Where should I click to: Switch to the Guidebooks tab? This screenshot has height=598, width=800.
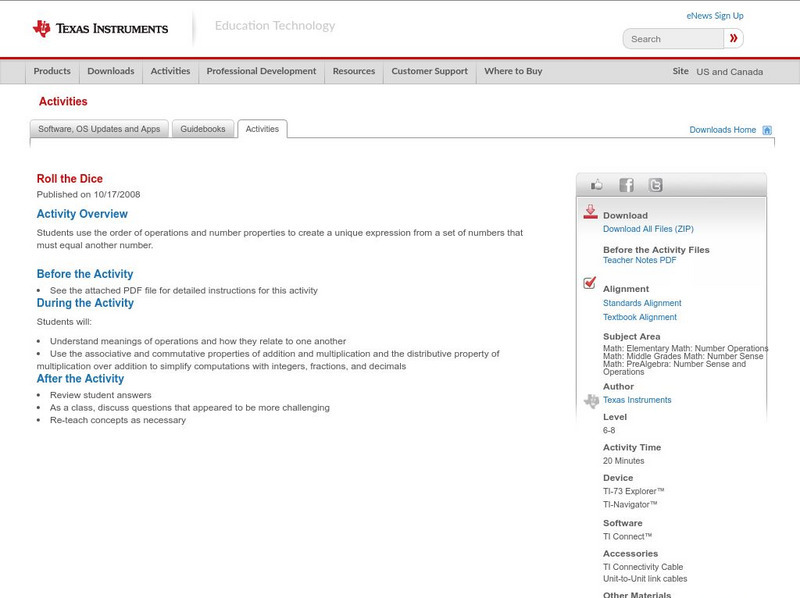coord(203,129)
